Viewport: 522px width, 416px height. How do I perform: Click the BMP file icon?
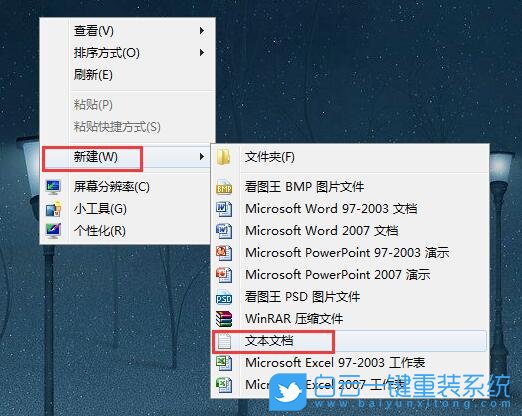[x=224, y=187]
